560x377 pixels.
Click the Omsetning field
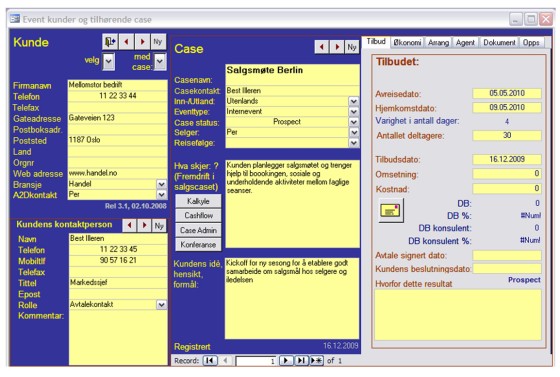point(507,174)
